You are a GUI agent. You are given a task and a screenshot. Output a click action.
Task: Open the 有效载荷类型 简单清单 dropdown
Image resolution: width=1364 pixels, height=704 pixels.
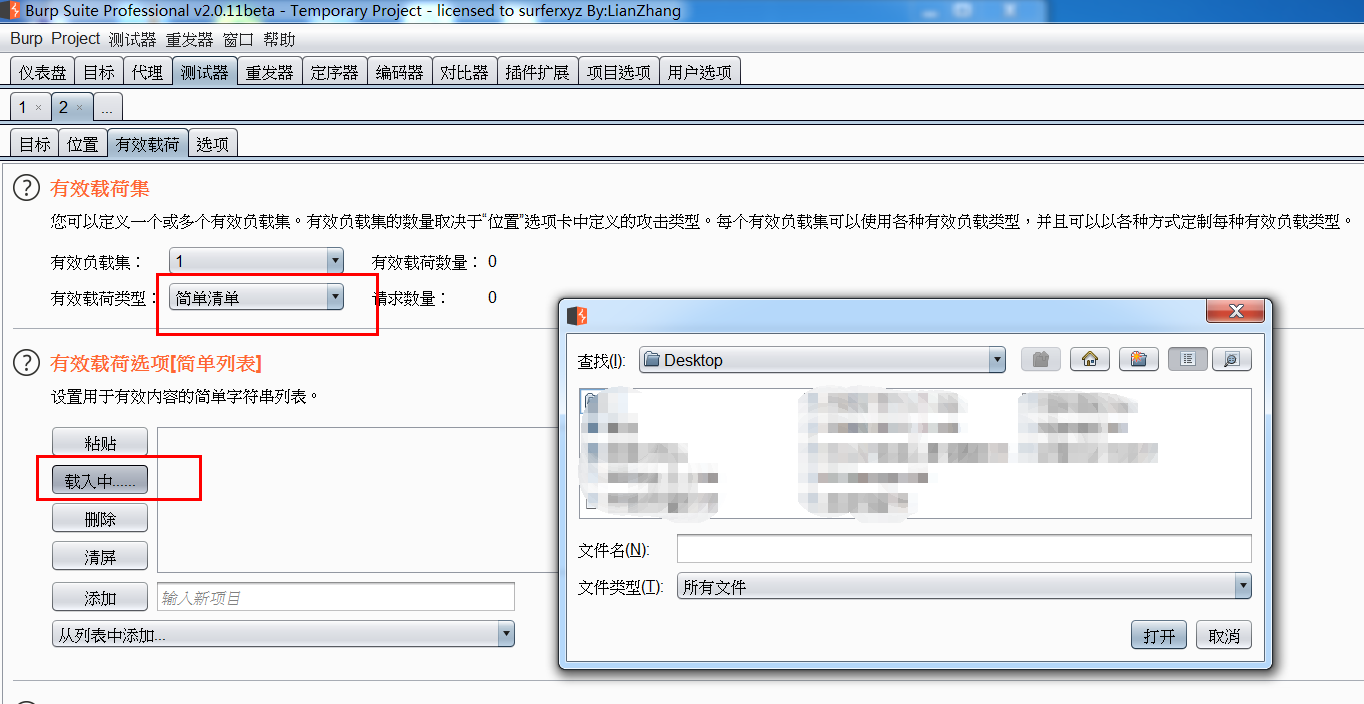[256, 297]
